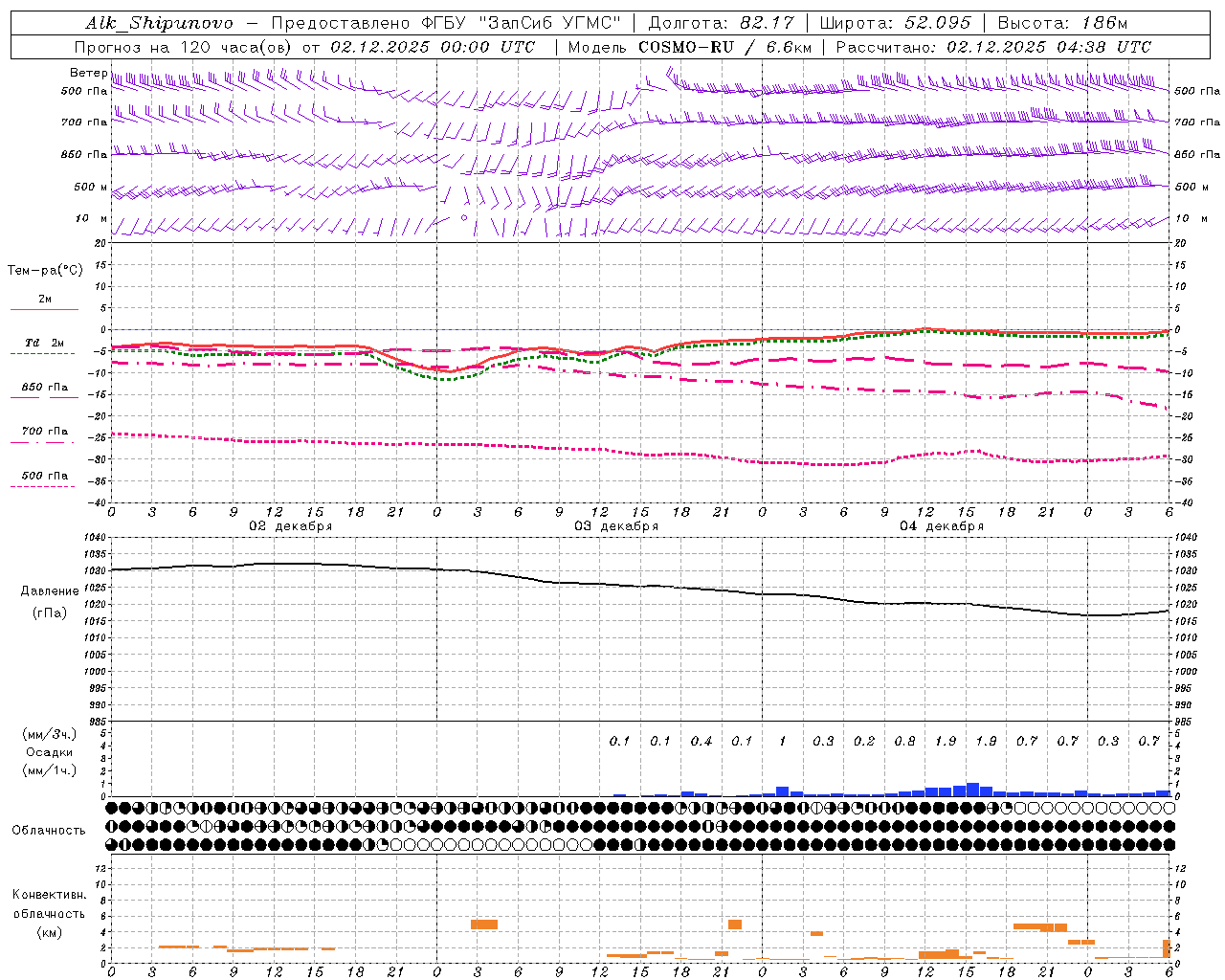Click the 0.4 precipitation value
Screen dimensions: 1225x980
[x=702, y=742]
